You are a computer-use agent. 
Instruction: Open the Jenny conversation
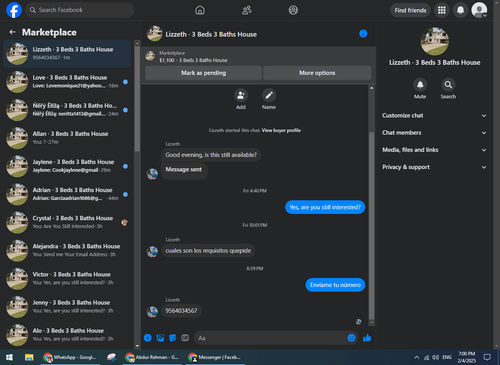68,307
